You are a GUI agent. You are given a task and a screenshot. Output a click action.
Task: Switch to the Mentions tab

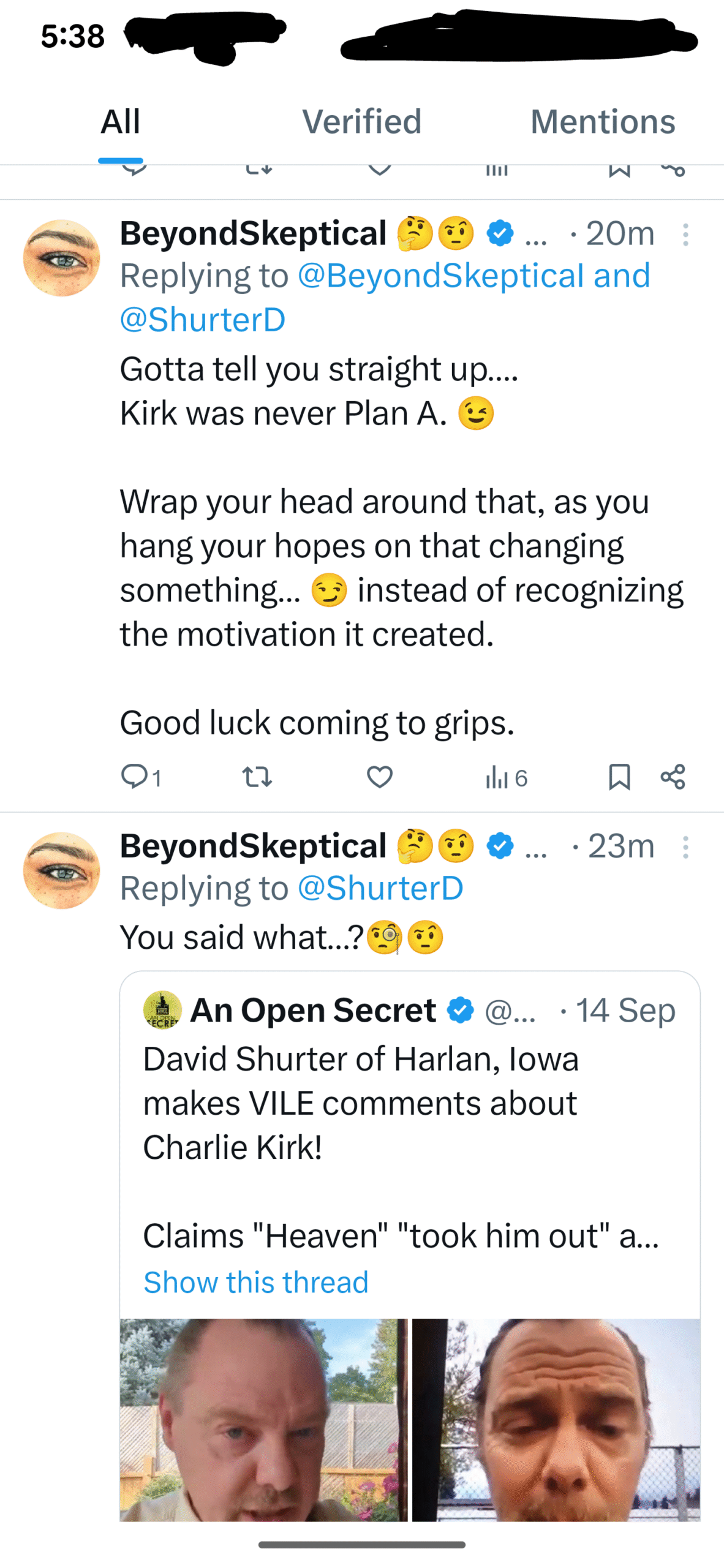(x=603, y=121)
